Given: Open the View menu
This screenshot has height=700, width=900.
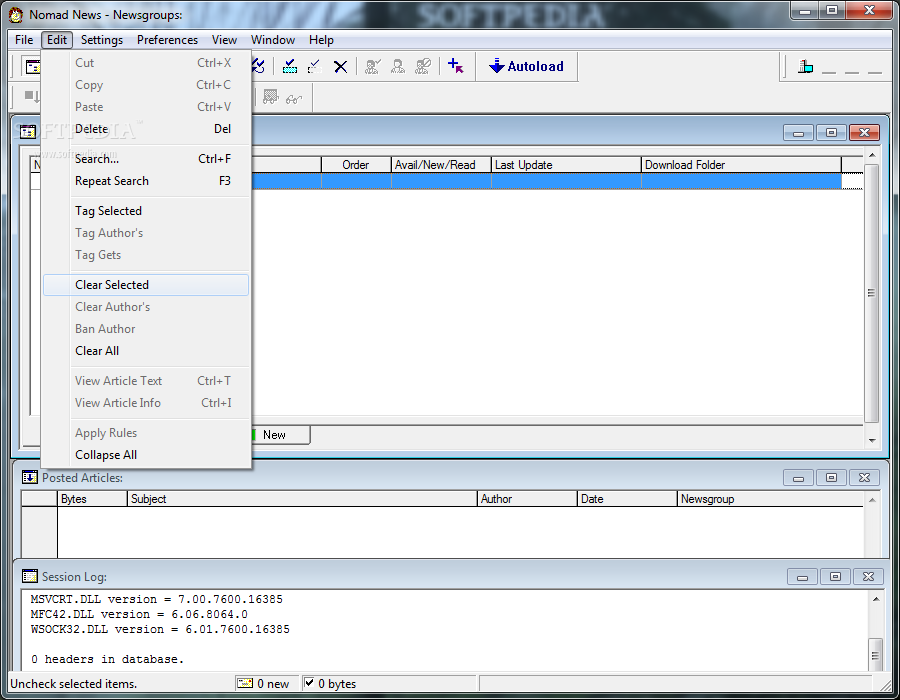Looking at the screenshot, I should tap(224, 40).
